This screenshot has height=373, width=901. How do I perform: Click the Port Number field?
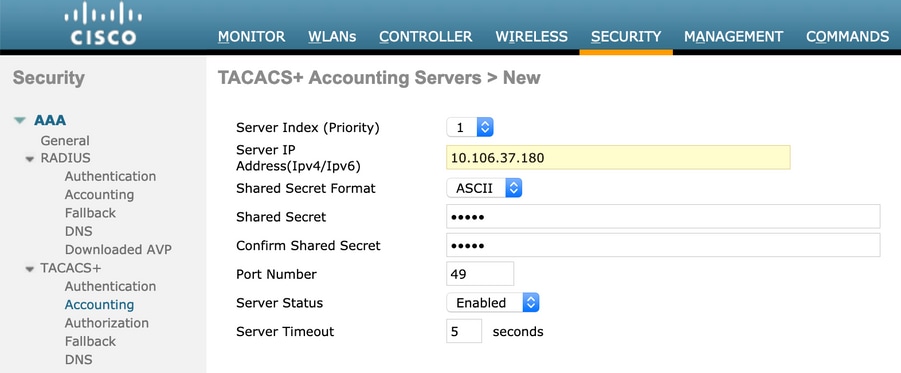[480, 274]
